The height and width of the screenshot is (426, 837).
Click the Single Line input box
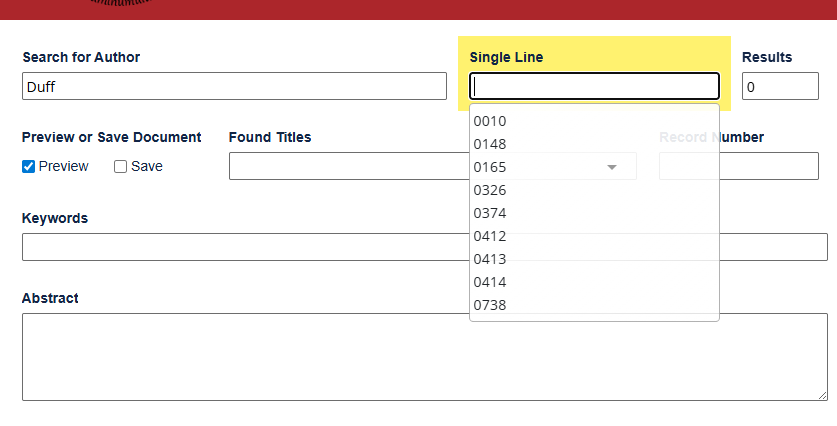(x=594, y=86)
